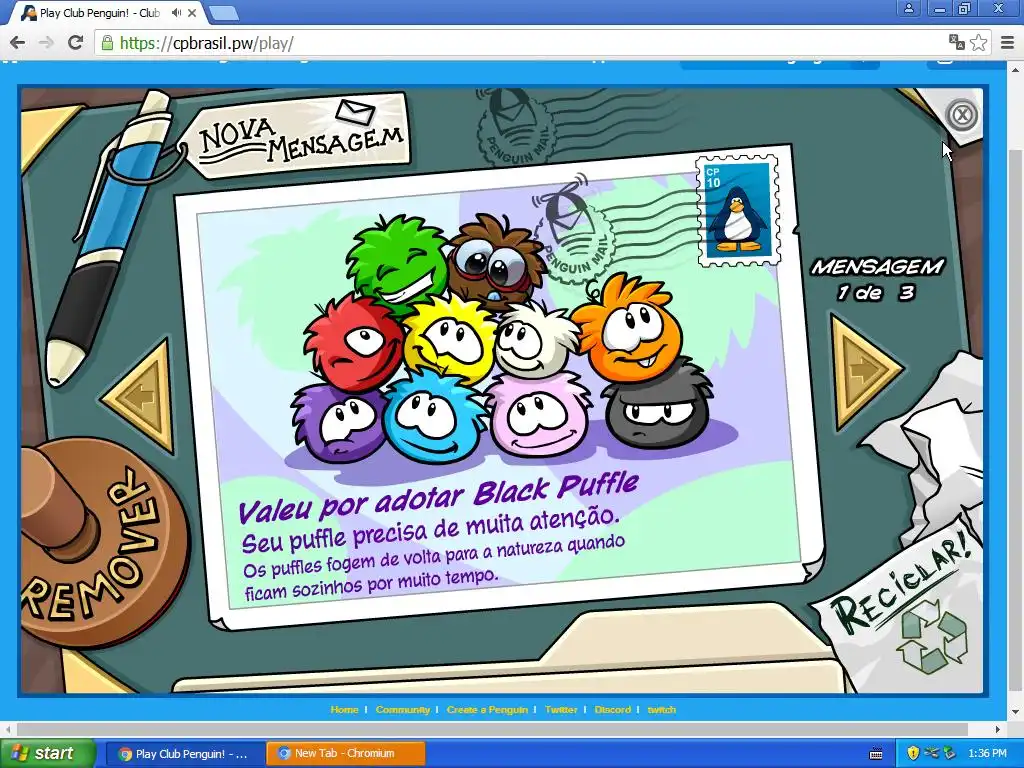Go to next message with right arrow
1024x768 pixels.
(865, 371)
